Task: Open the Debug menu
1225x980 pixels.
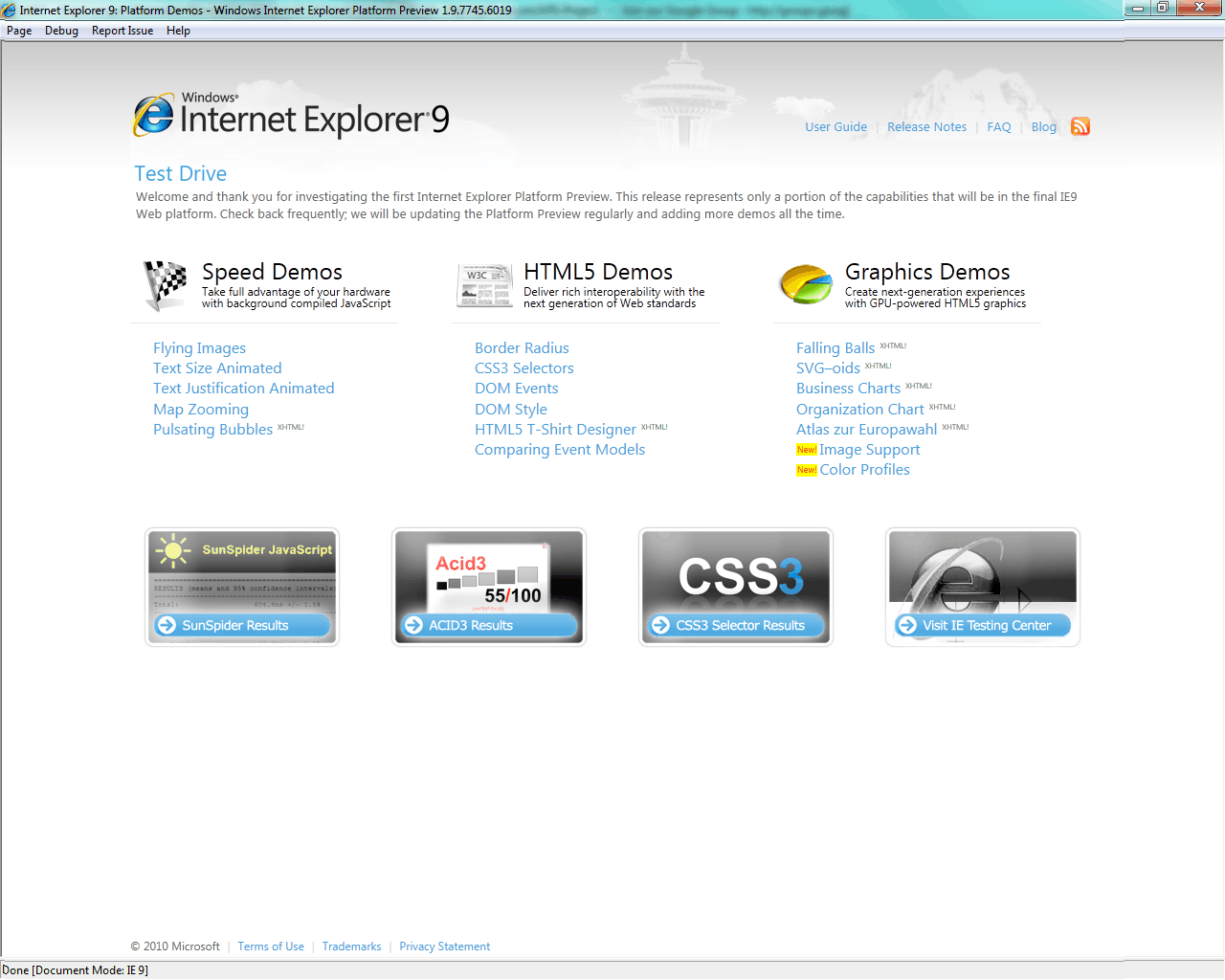Action: (61, 31)
